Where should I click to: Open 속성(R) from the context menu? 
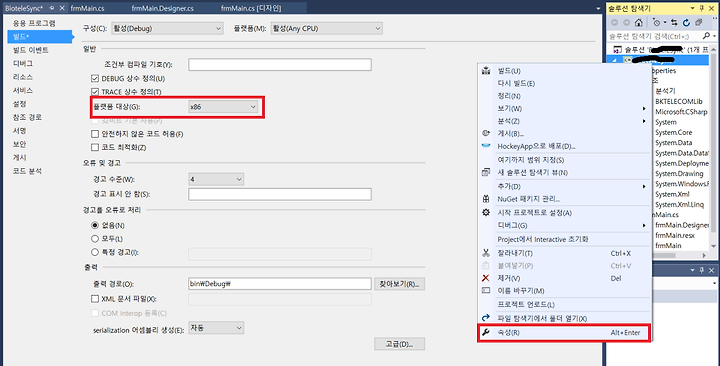click(564, 332)
